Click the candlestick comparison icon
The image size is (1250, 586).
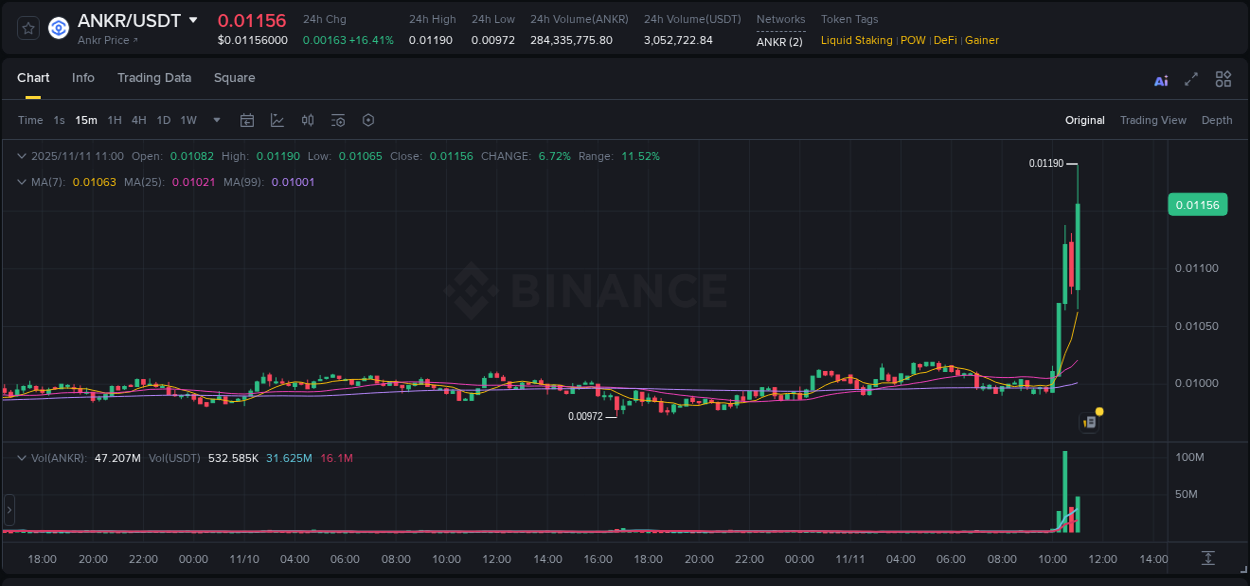pyautogui.click(x=307, y=120)
